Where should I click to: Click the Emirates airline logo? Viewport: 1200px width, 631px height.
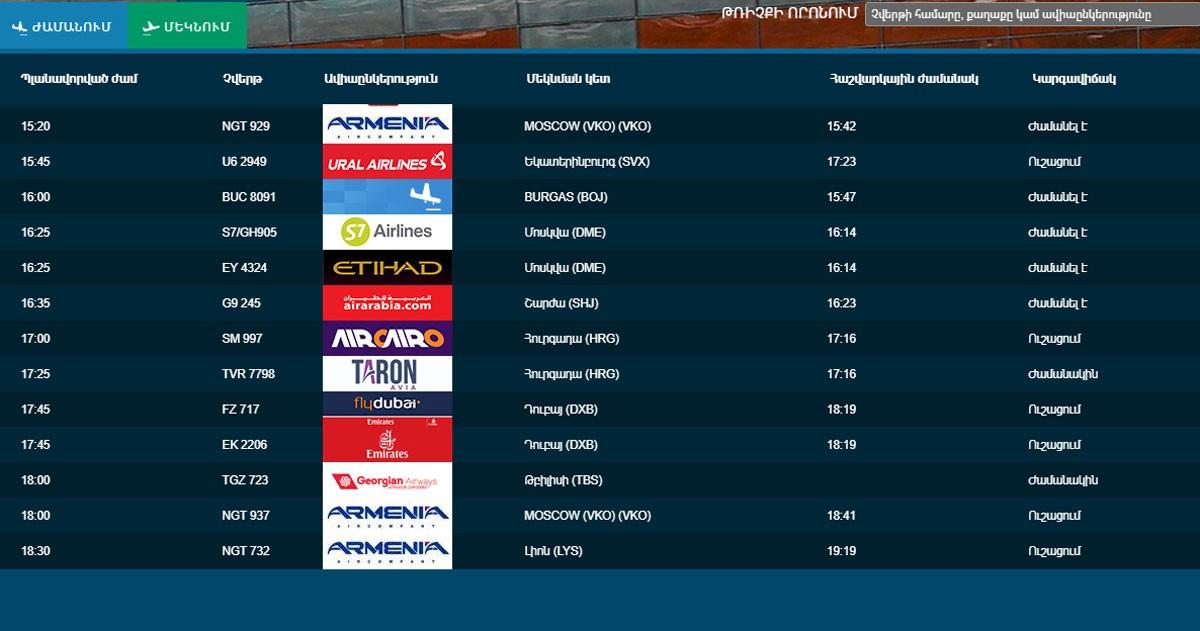click(387, 441)
